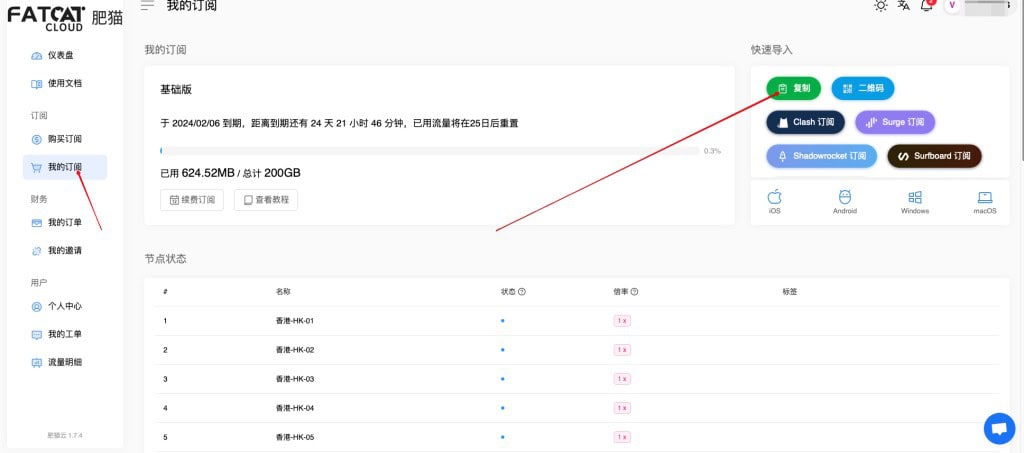
Task: Select 我的订阅 in sidebar
Action: pos(65,167)
